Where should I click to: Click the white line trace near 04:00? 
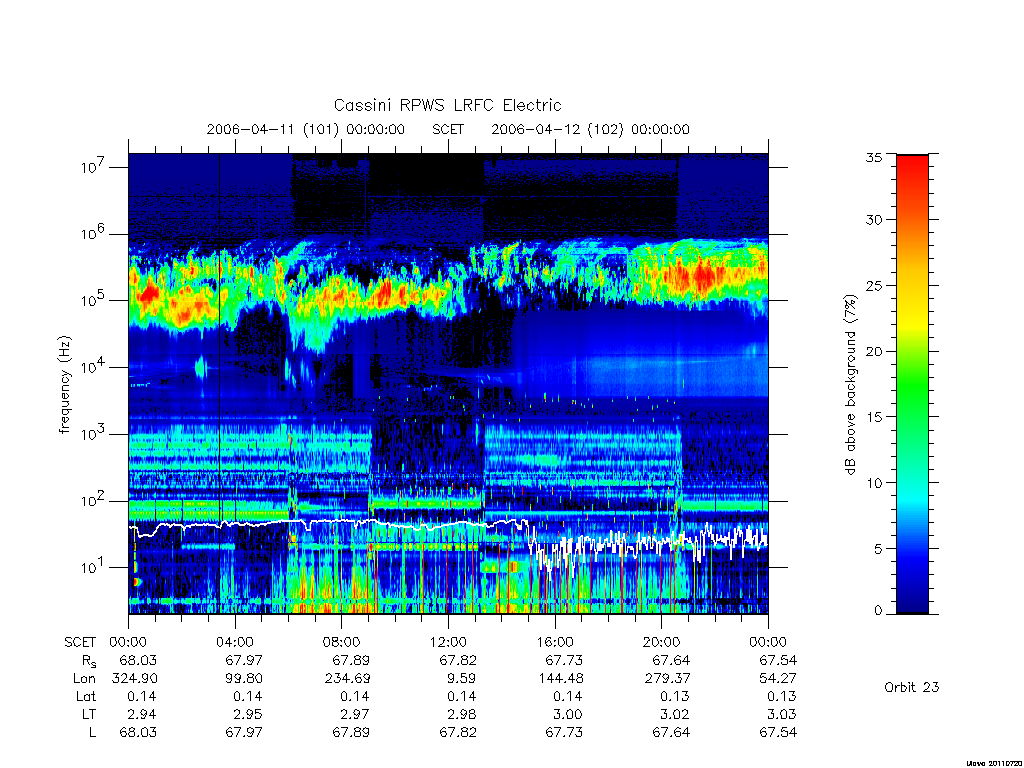(234, 524)
